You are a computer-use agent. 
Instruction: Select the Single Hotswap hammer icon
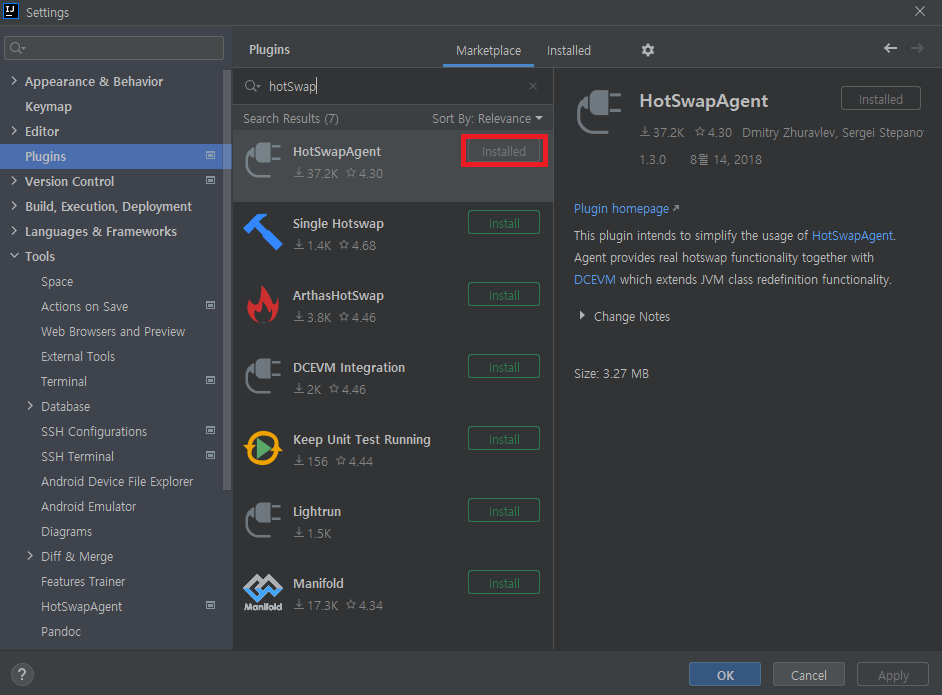pos(263,232)
